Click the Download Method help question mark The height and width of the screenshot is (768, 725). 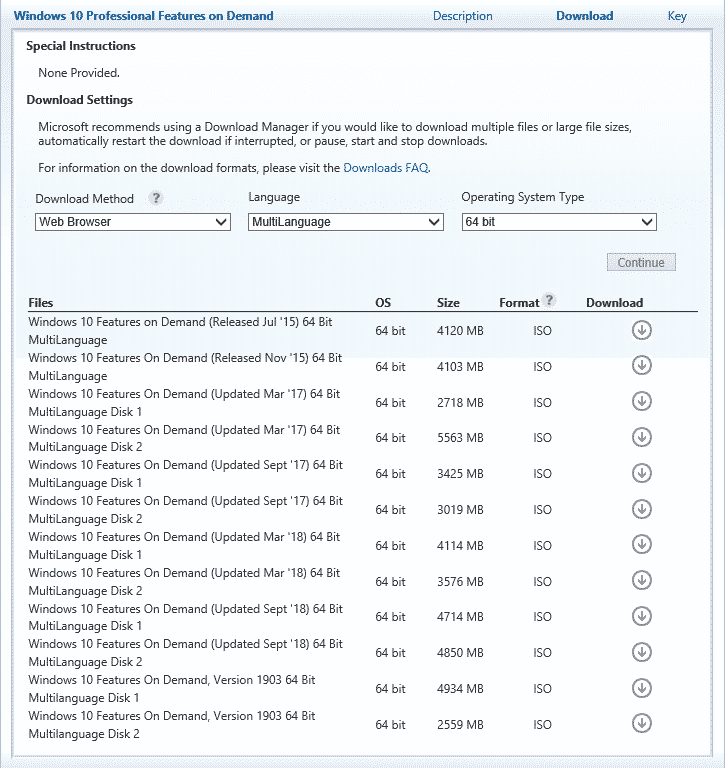coord(156,198)
